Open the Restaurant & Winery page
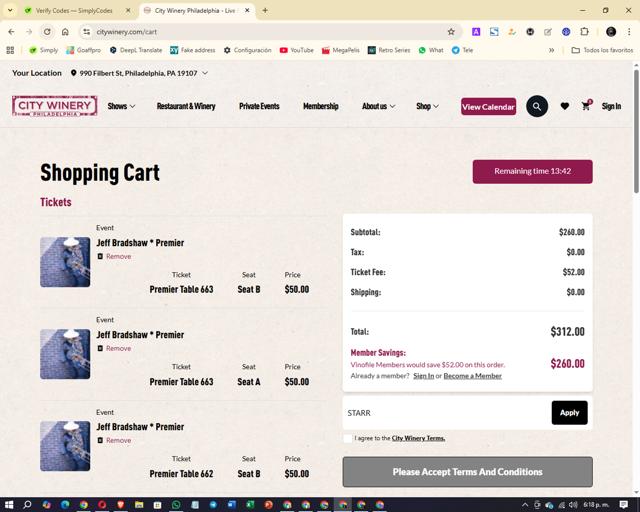 tap(186, 106)
